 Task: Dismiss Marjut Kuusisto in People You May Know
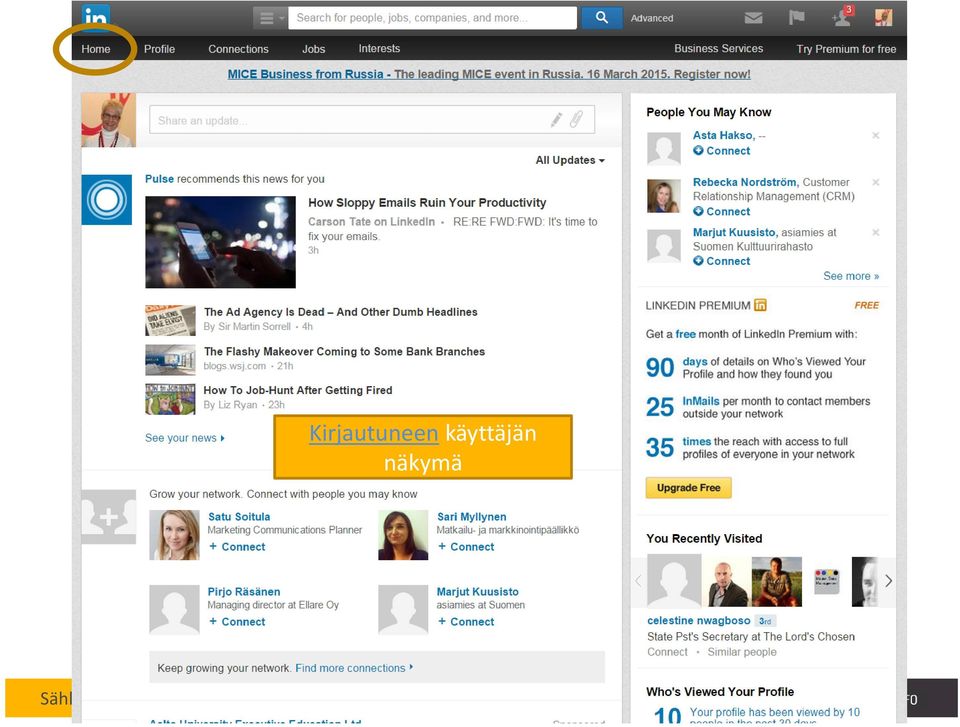[x=876, y=233]
